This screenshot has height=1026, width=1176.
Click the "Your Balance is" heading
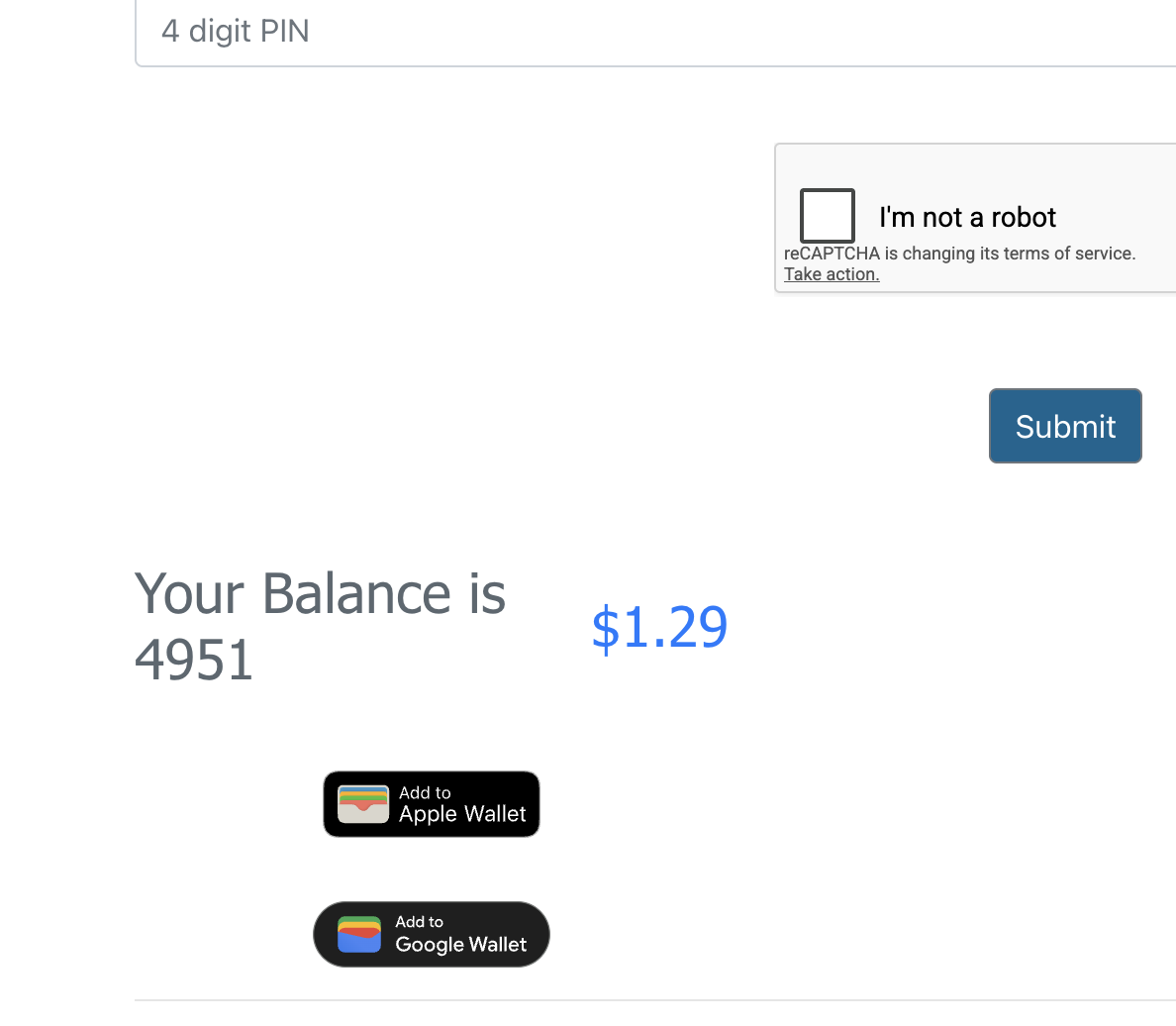coord(320,594)
